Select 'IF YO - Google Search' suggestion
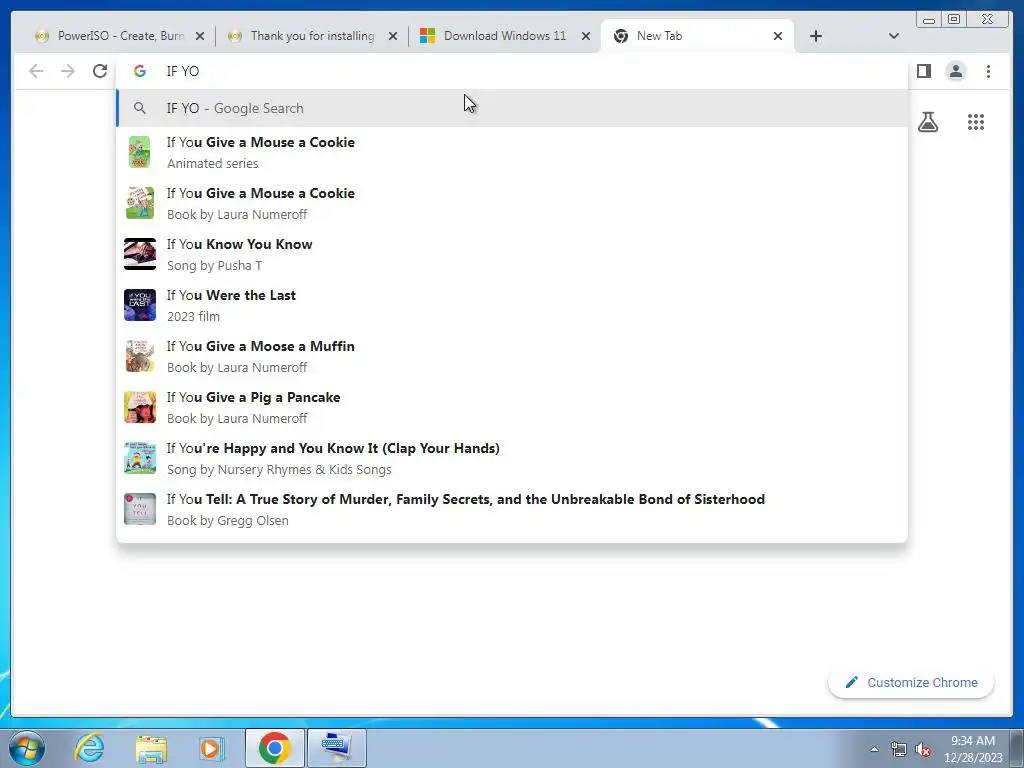Viewport: 1024px width, 768px height. click(512, 108)
